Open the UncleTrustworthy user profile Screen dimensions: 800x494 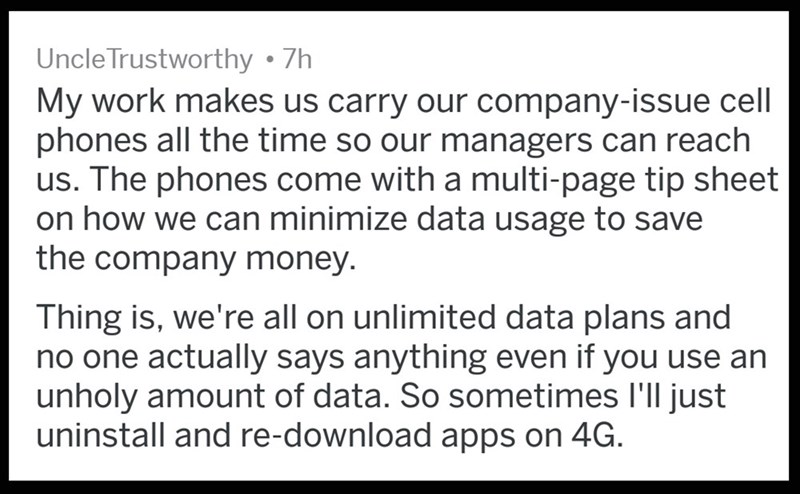pyautogui.click(x=144, y=60)
